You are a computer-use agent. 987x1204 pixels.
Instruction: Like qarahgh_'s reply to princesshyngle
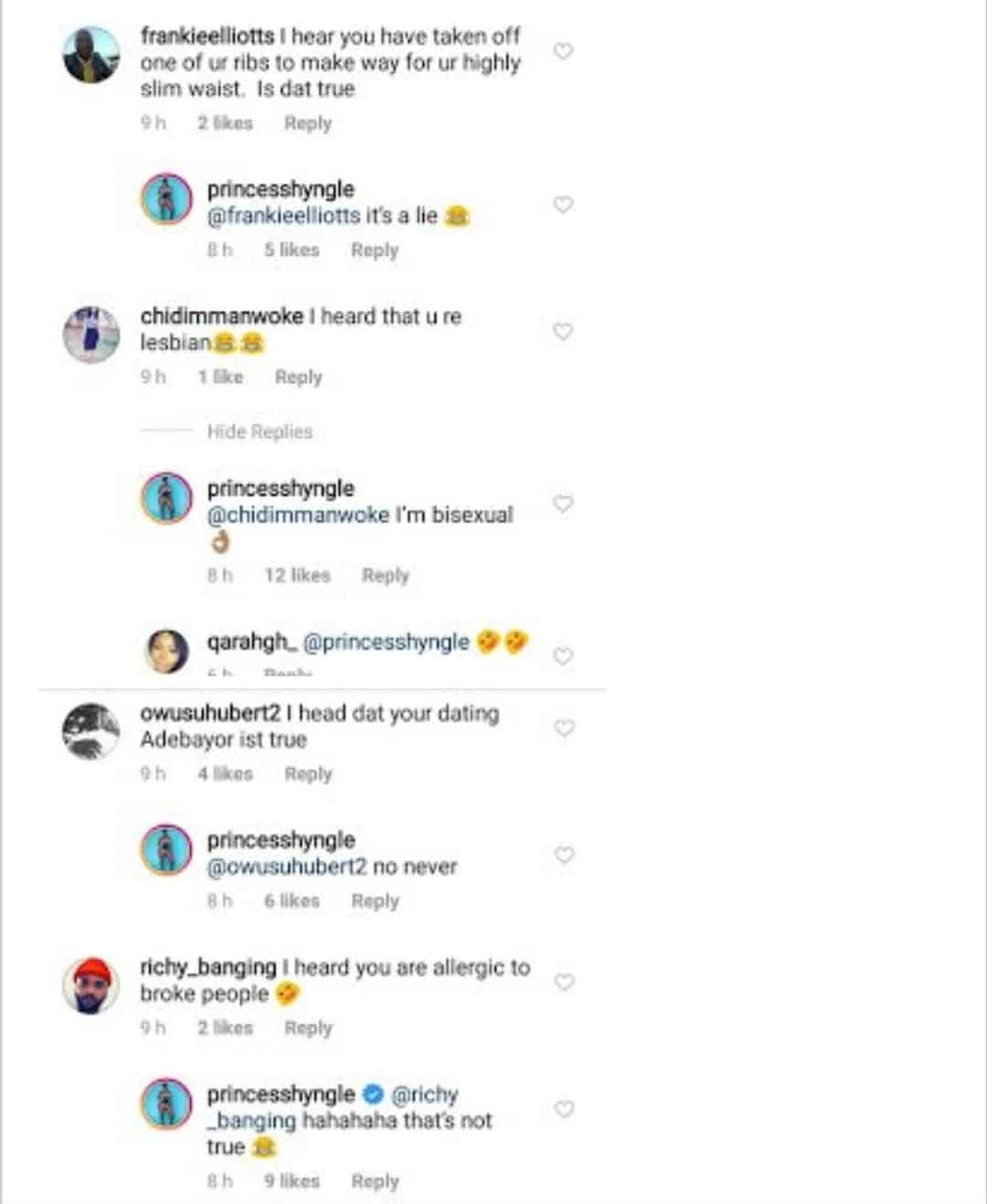click(x=564, y=655)
